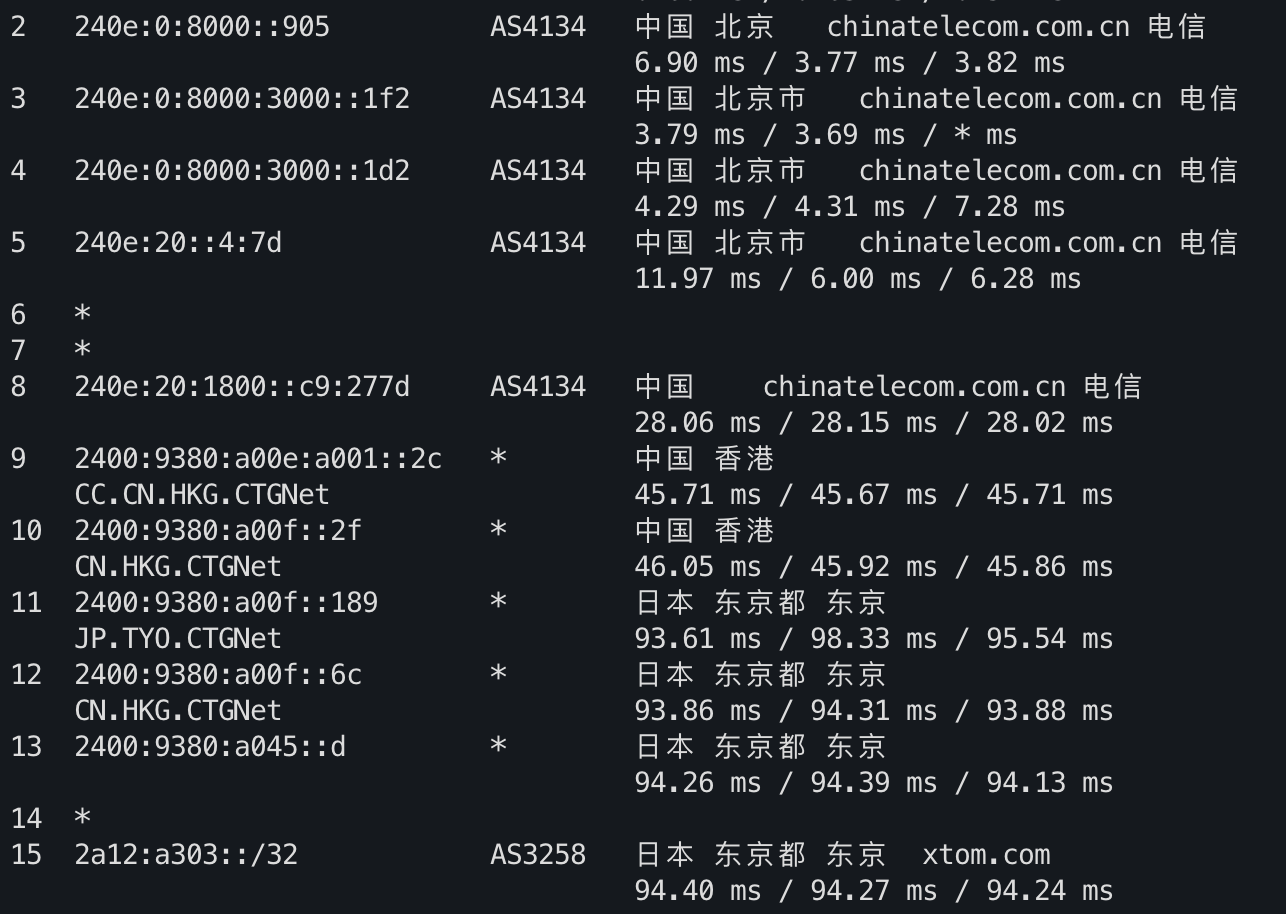Click hop 8 address 240e:20:1800::c9:277d
Screen dimensions: 1286x914
click(x=242, y=387)
